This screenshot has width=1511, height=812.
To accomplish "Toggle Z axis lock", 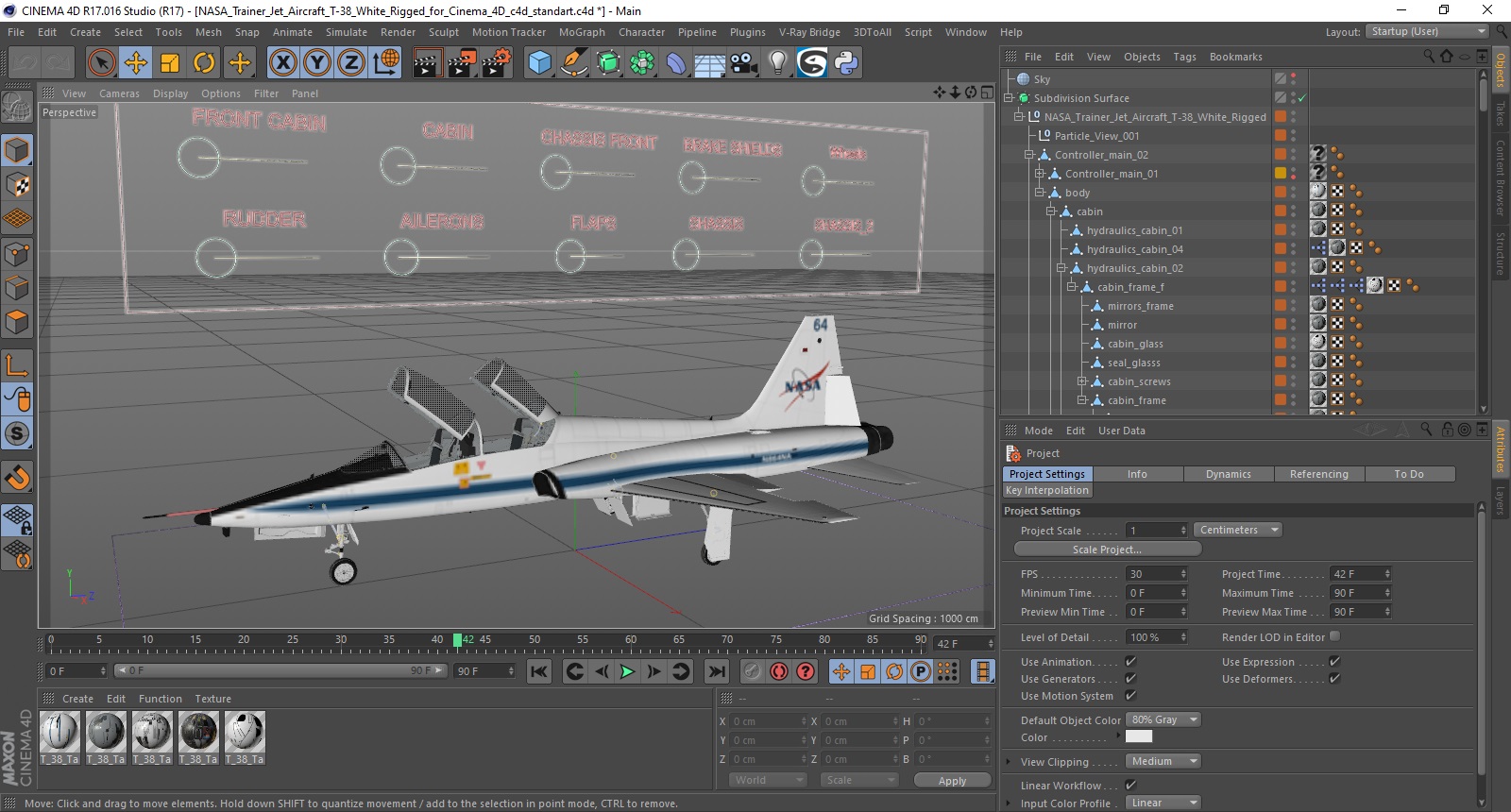I will pyautogui.click(x=350, y=62).
